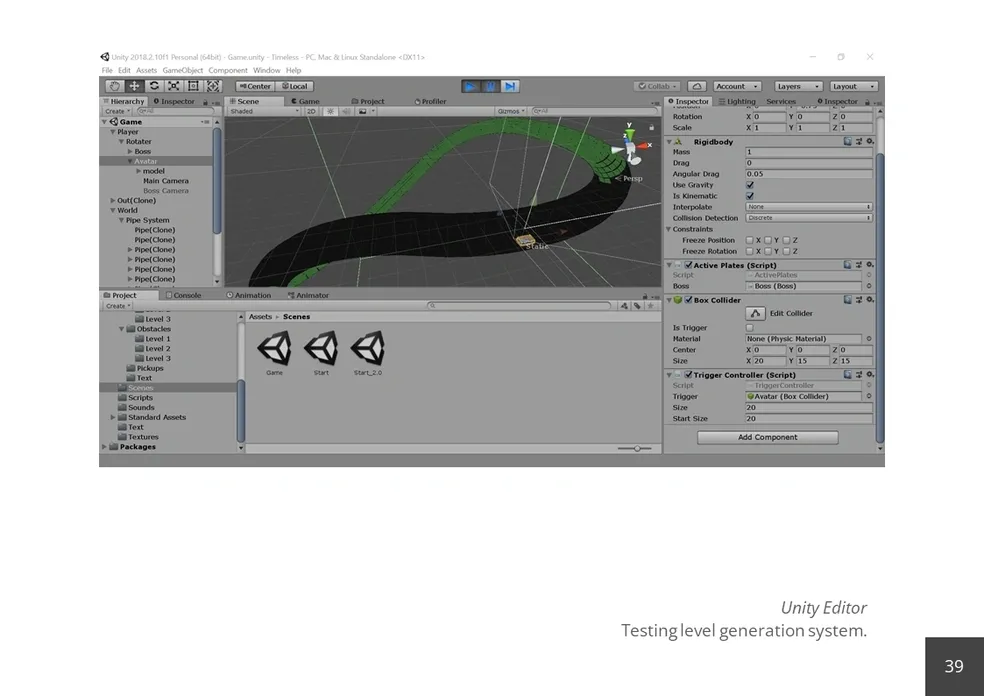The image size is (984, 696).
Task: Adjust the asset icon size slider
Action: coord(635,448)
